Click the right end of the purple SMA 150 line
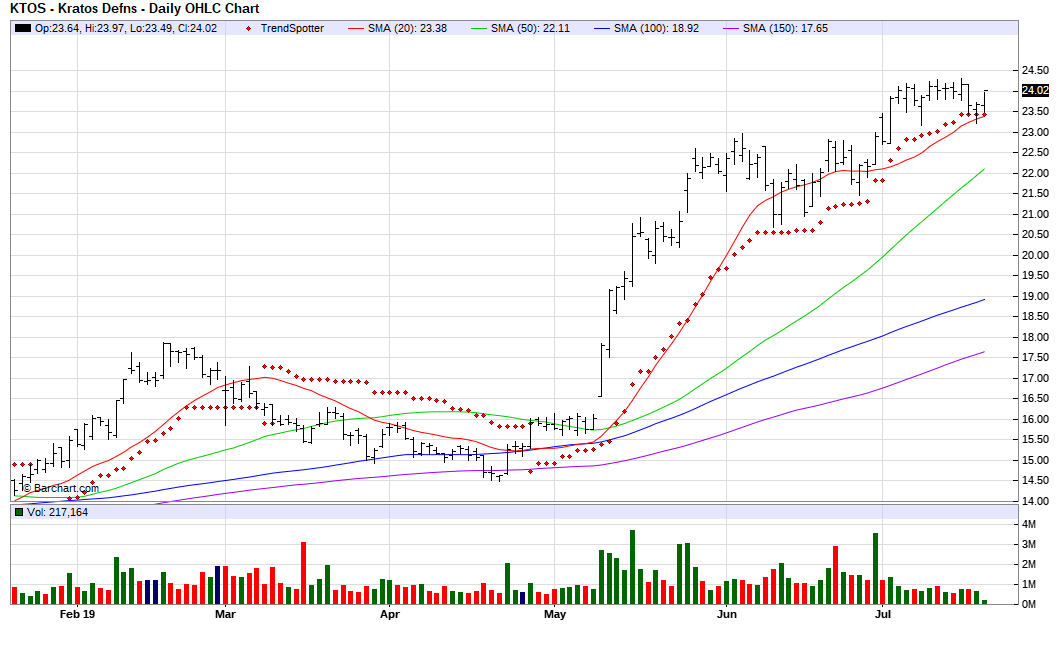Image resolution: width=1060 pixels, height=645 pixels. click(984, 352)
